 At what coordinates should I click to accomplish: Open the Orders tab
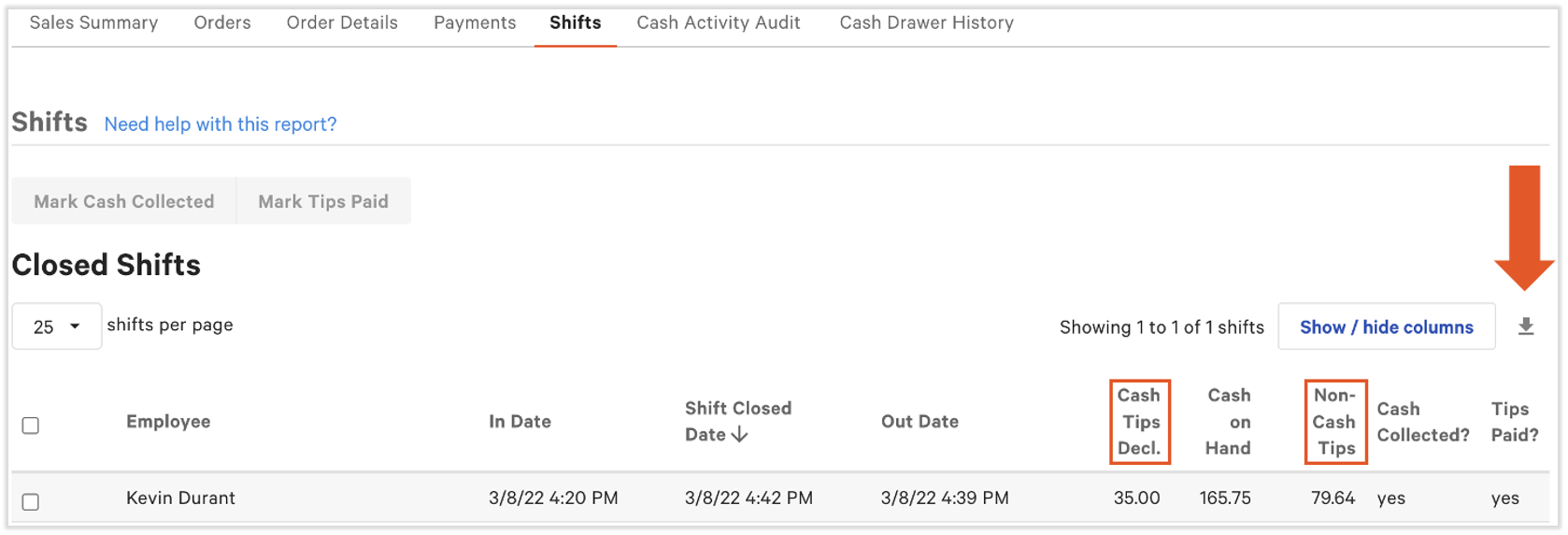[x=222, y=22]
